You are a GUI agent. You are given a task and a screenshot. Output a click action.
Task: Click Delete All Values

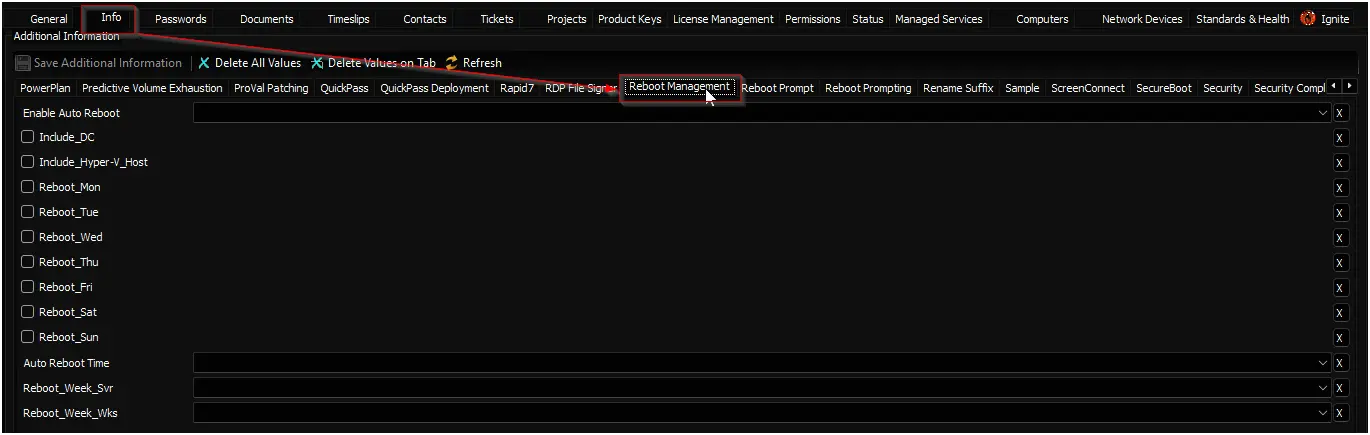249,63
